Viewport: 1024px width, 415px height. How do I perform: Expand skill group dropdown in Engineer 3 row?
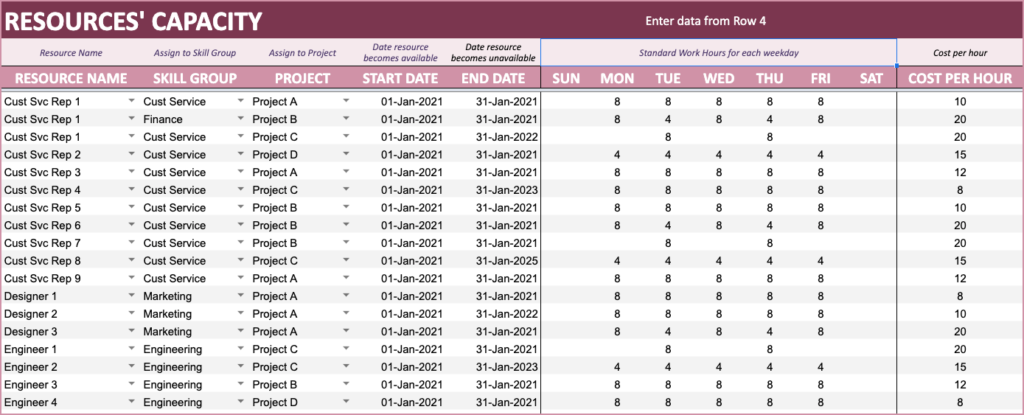coord(242,384)
